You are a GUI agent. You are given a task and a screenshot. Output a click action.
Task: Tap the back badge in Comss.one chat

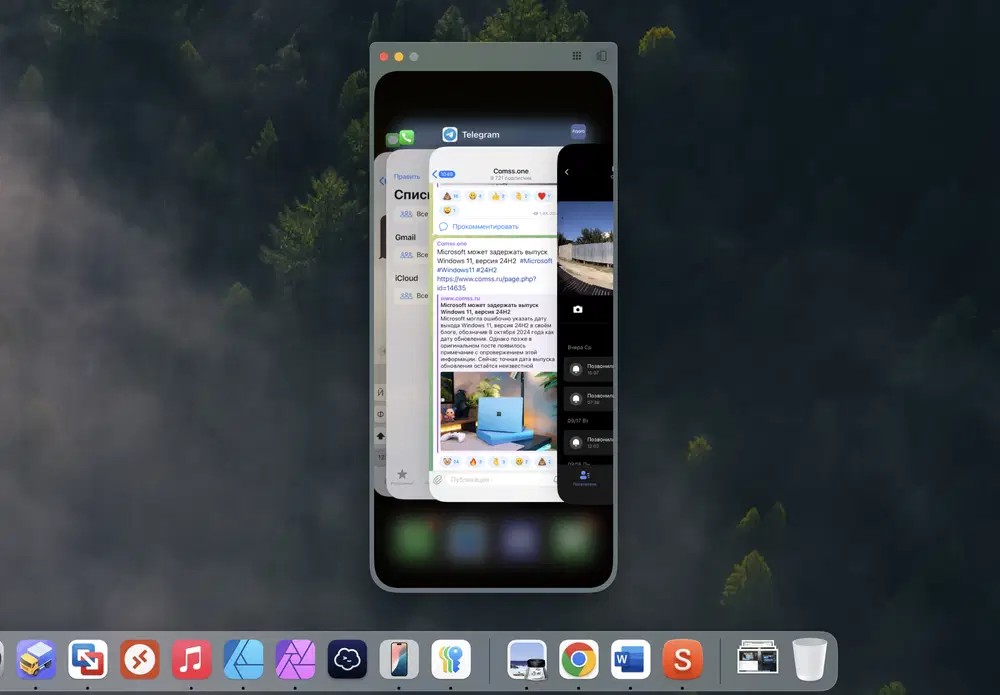pyautogui.click(x=444, y=174)
